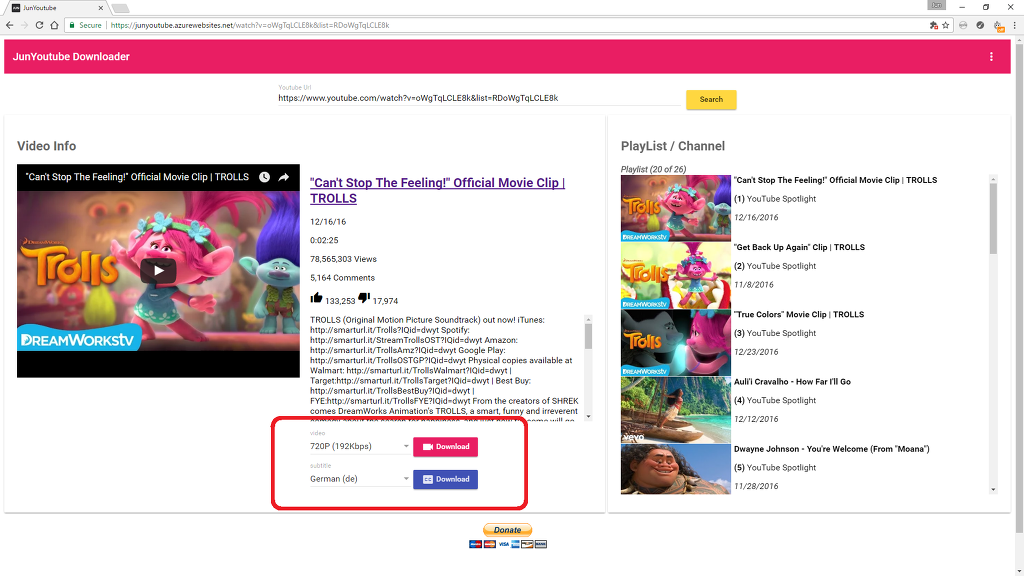Select the "Can't Stop The Feeling!" playlist thumbnail

point(676,208)
